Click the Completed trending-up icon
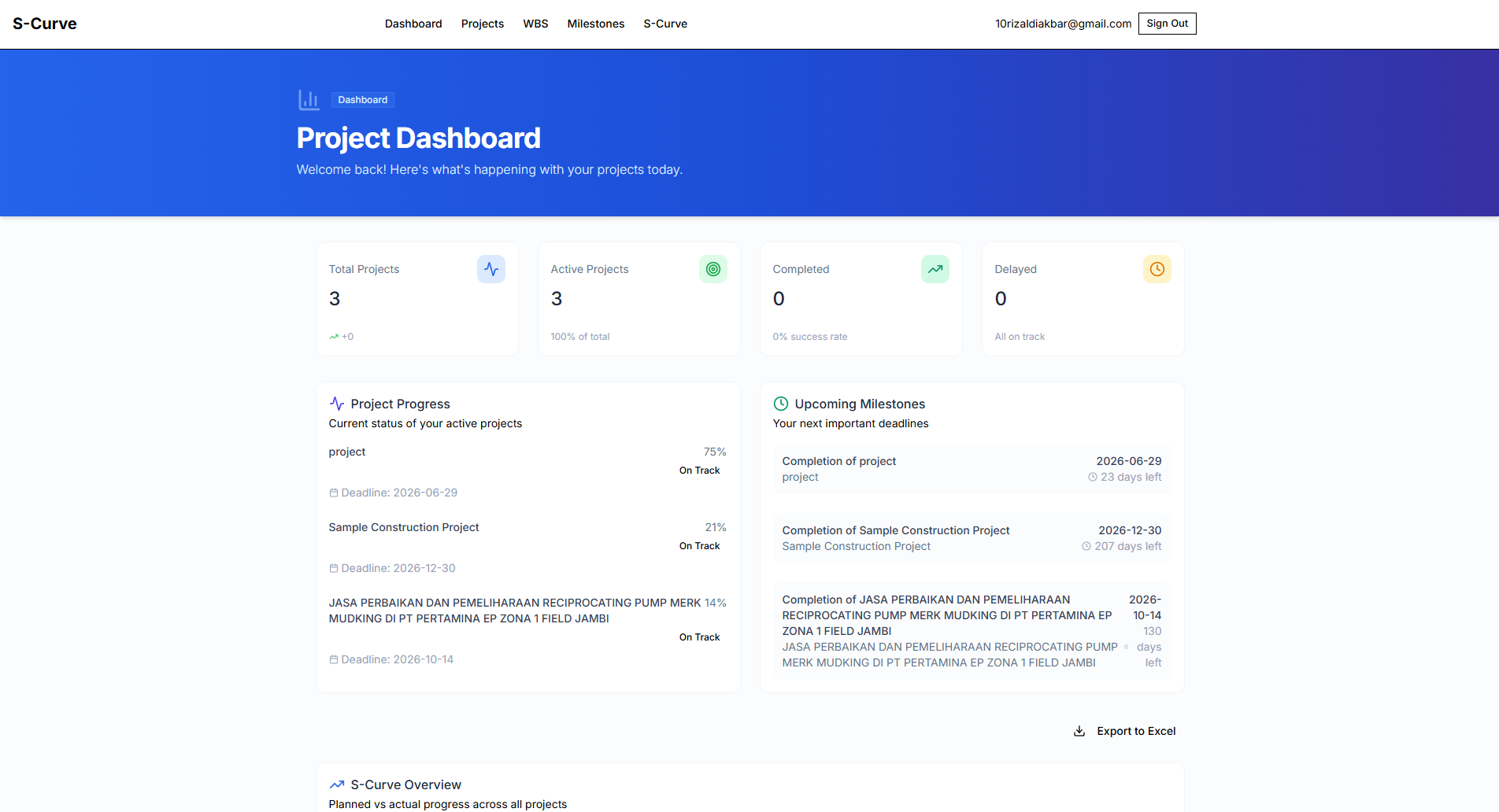 pos(935,269)
